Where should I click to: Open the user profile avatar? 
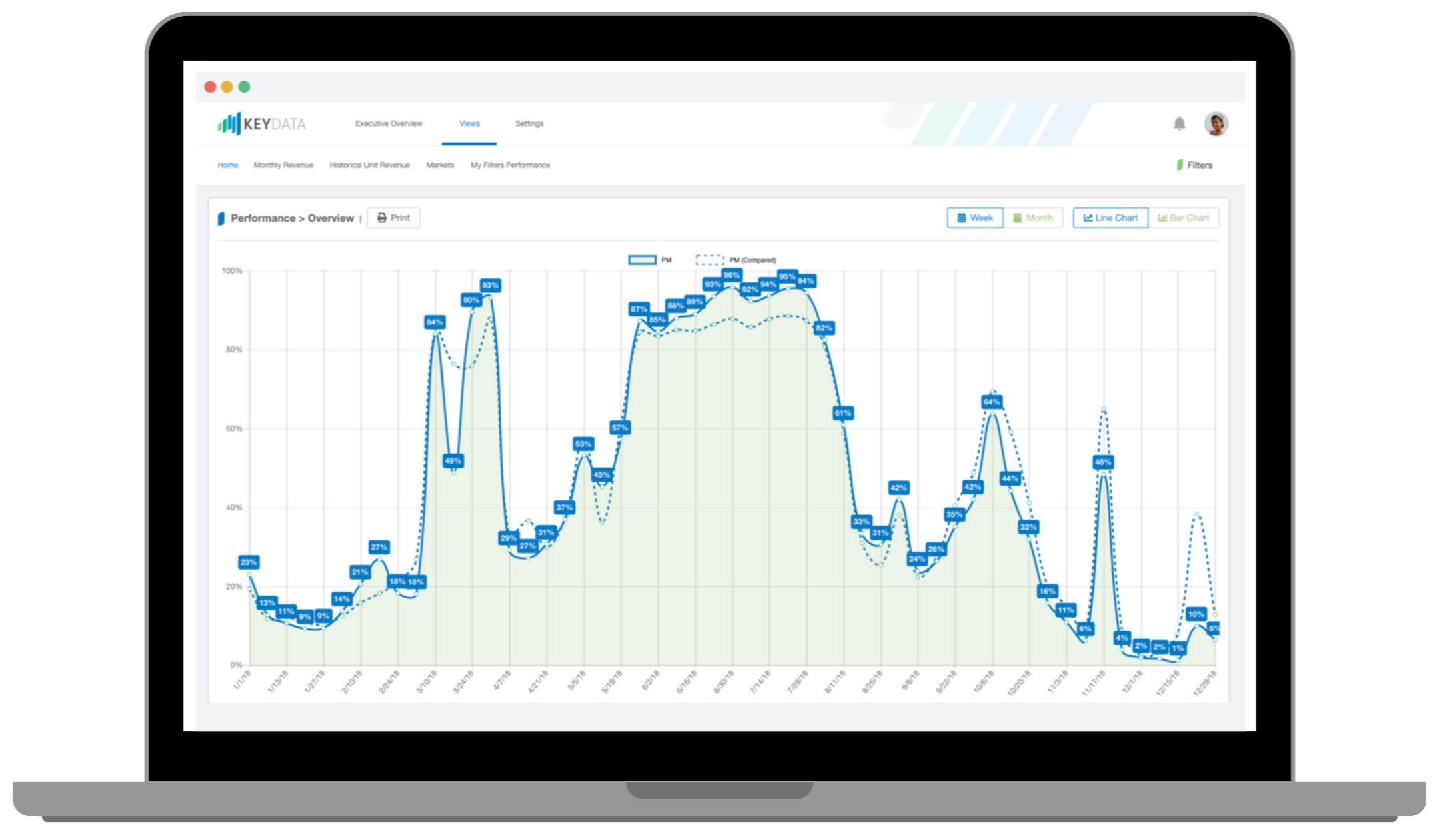pyautogui.click(x=1216, y=123)
